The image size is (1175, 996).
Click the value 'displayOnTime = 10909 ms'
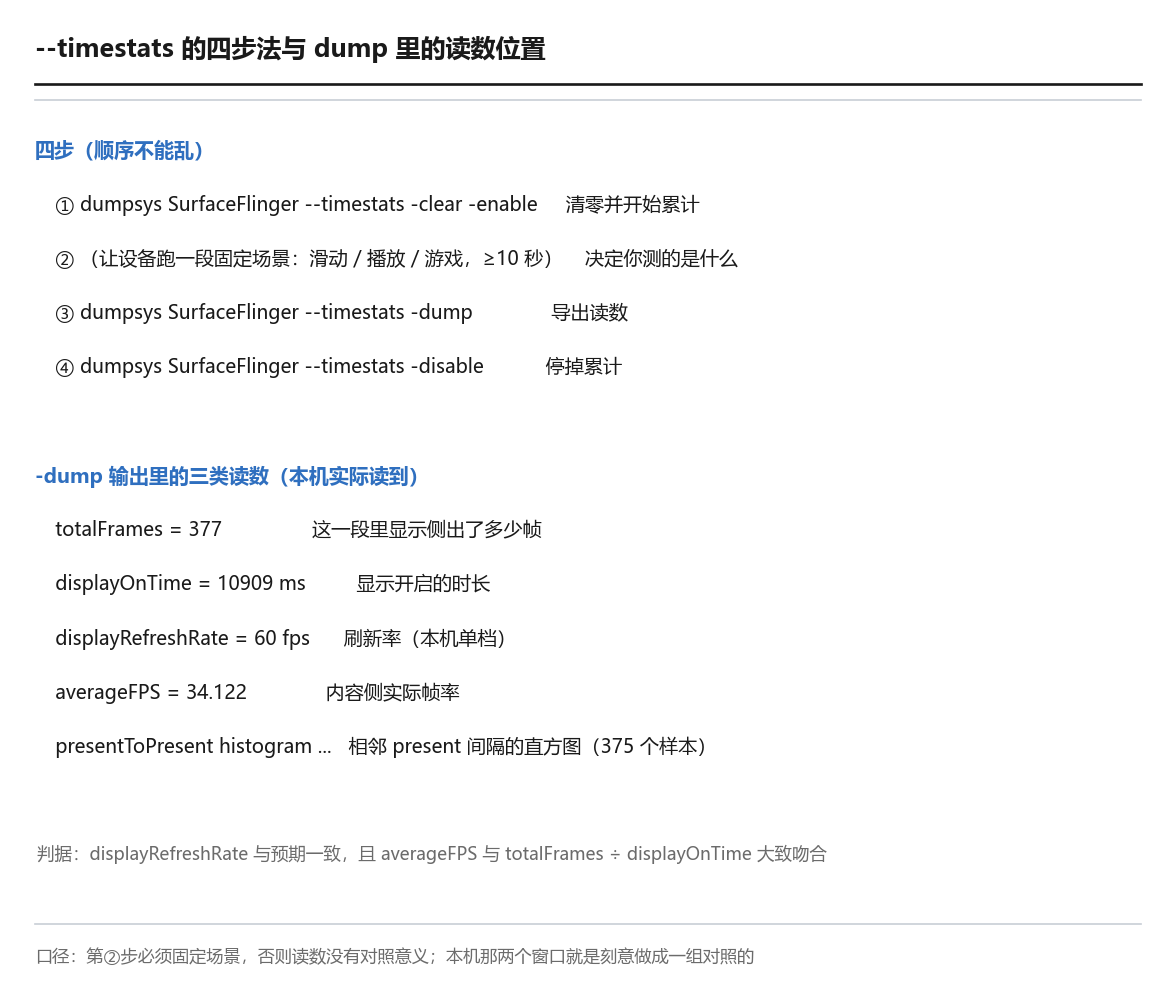(181, 583)
